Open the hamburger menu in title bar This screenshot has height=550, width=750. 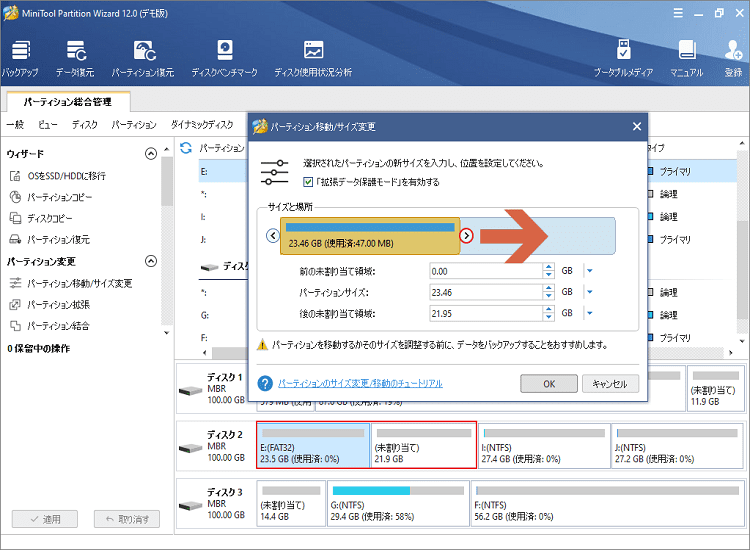tap(678, 13)
